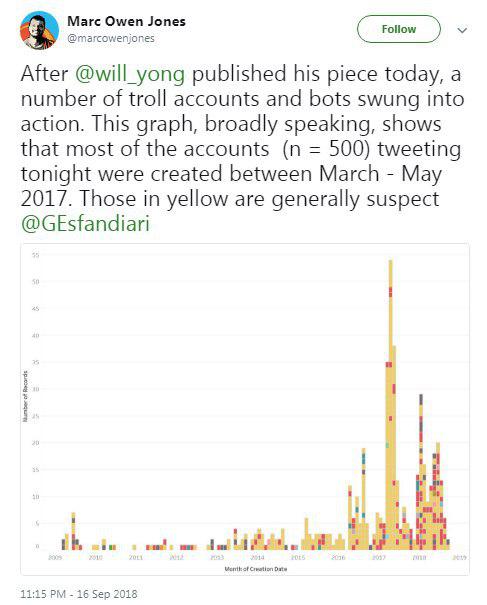Open the embedded graph image

245,409
